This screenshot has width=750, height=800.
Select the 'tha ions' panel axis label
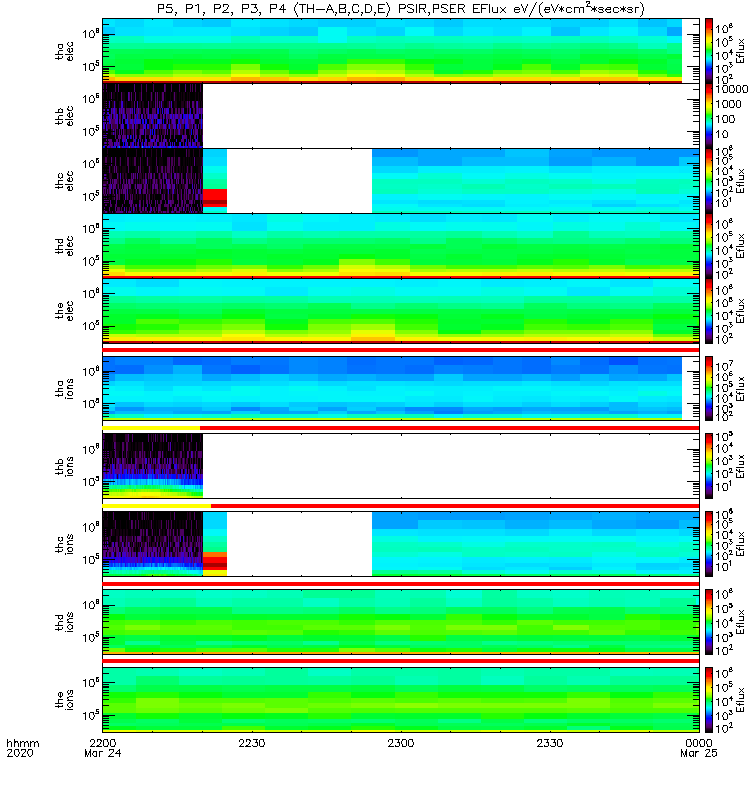click(x=65, y=388)
